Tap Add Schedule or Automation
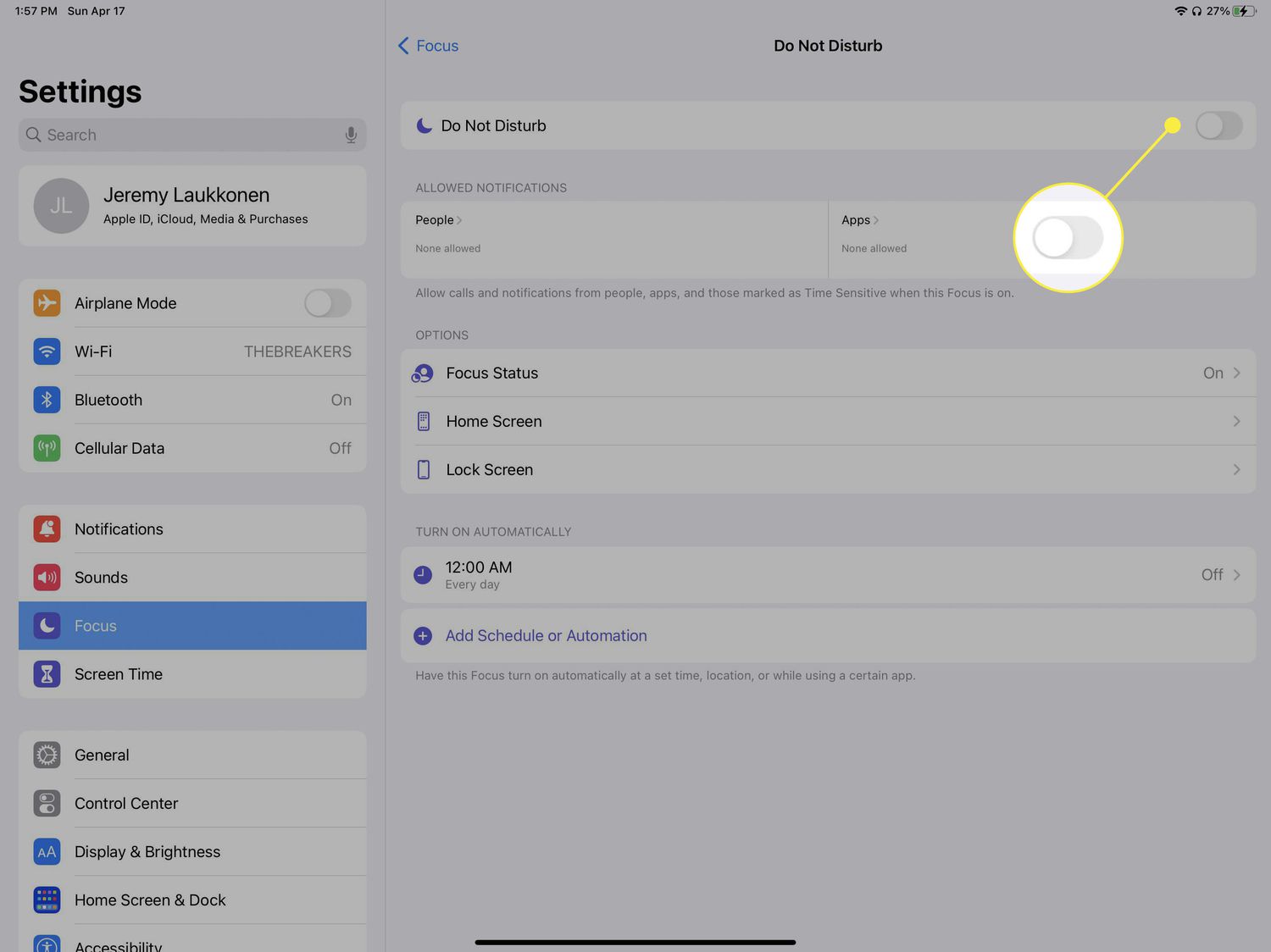The width and height of the screenshot is (1271, 952). click(x=546, y=636)
